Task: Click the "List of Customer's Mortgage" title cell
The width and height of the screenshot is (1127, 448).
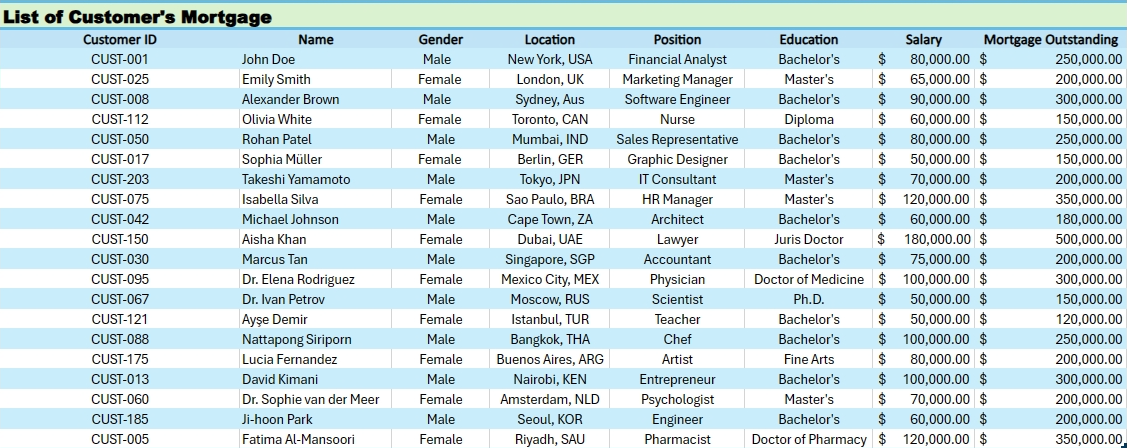Action: pyautogui.click(x=137, y=17)
